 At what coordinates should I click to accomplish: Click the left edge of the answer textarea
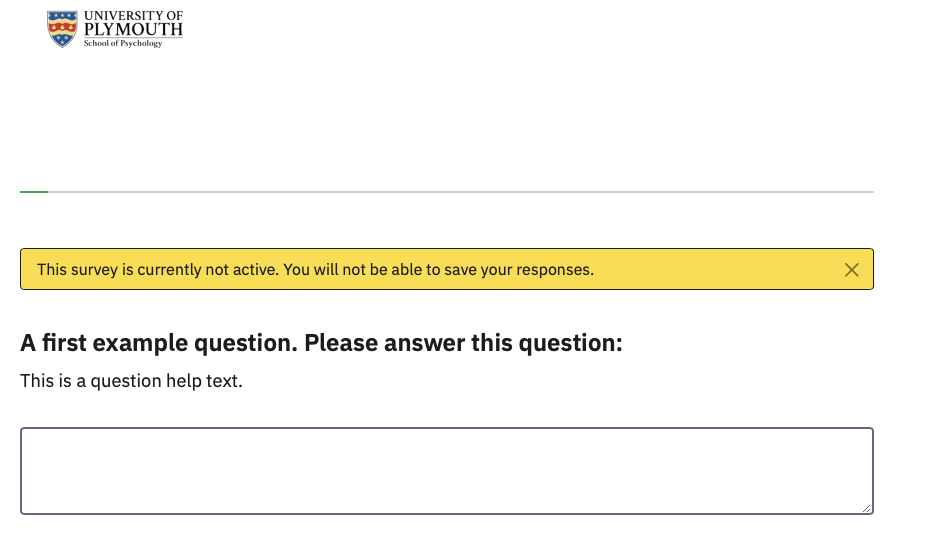(x=22, y=471)
